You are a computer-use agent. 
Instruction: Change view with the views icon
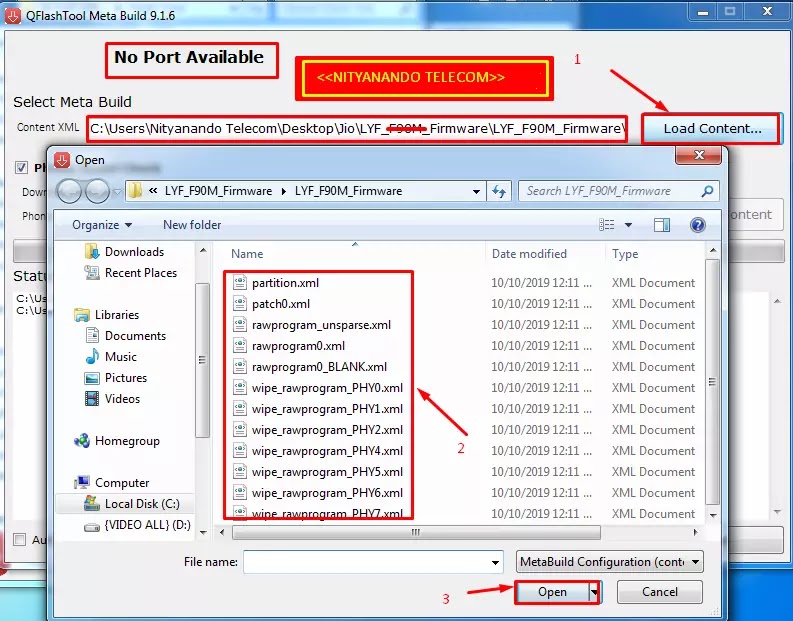click(606, 225)
